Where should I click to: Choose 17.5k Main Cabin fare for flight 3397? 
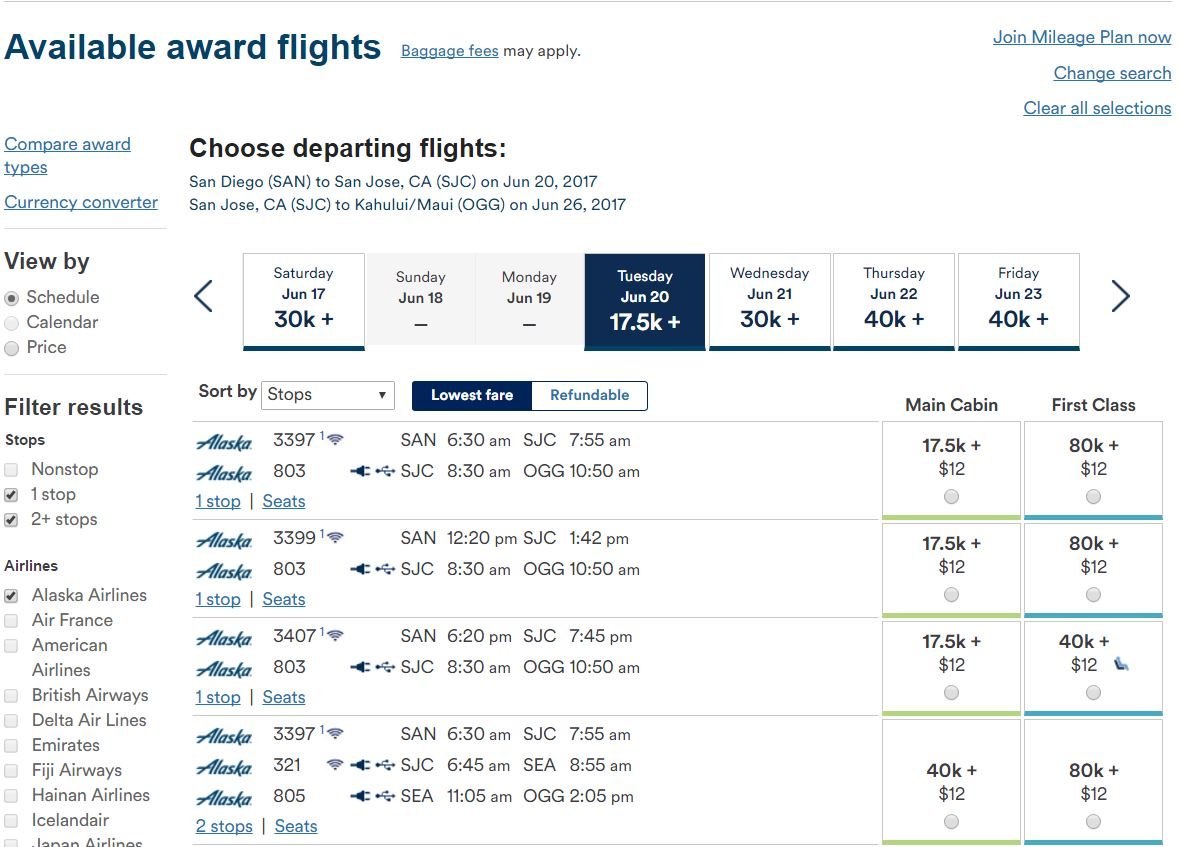(x=951, y=497)
